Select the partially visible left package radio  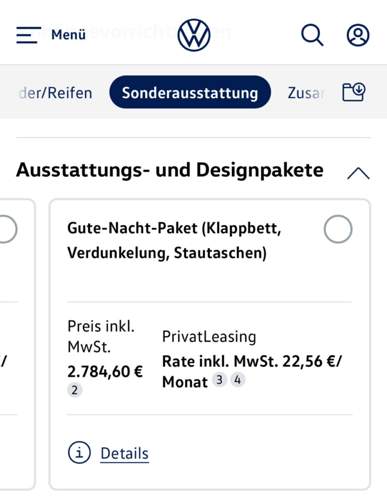7,229
